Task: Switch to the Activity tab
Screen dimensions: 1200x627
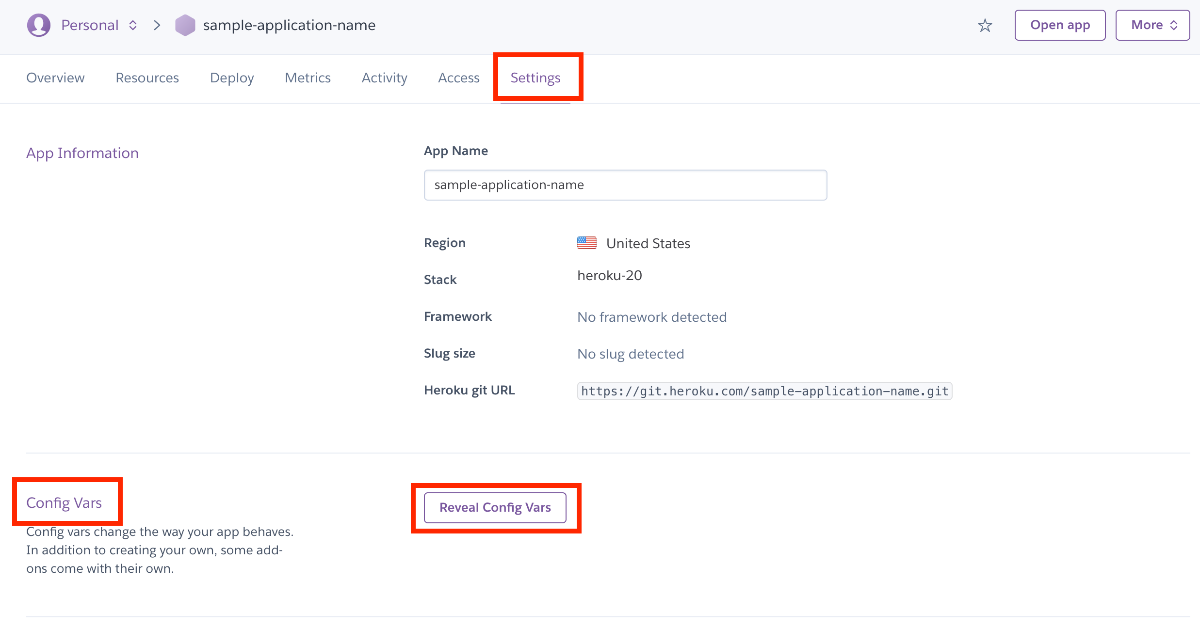Action: (x=384, y=78)
